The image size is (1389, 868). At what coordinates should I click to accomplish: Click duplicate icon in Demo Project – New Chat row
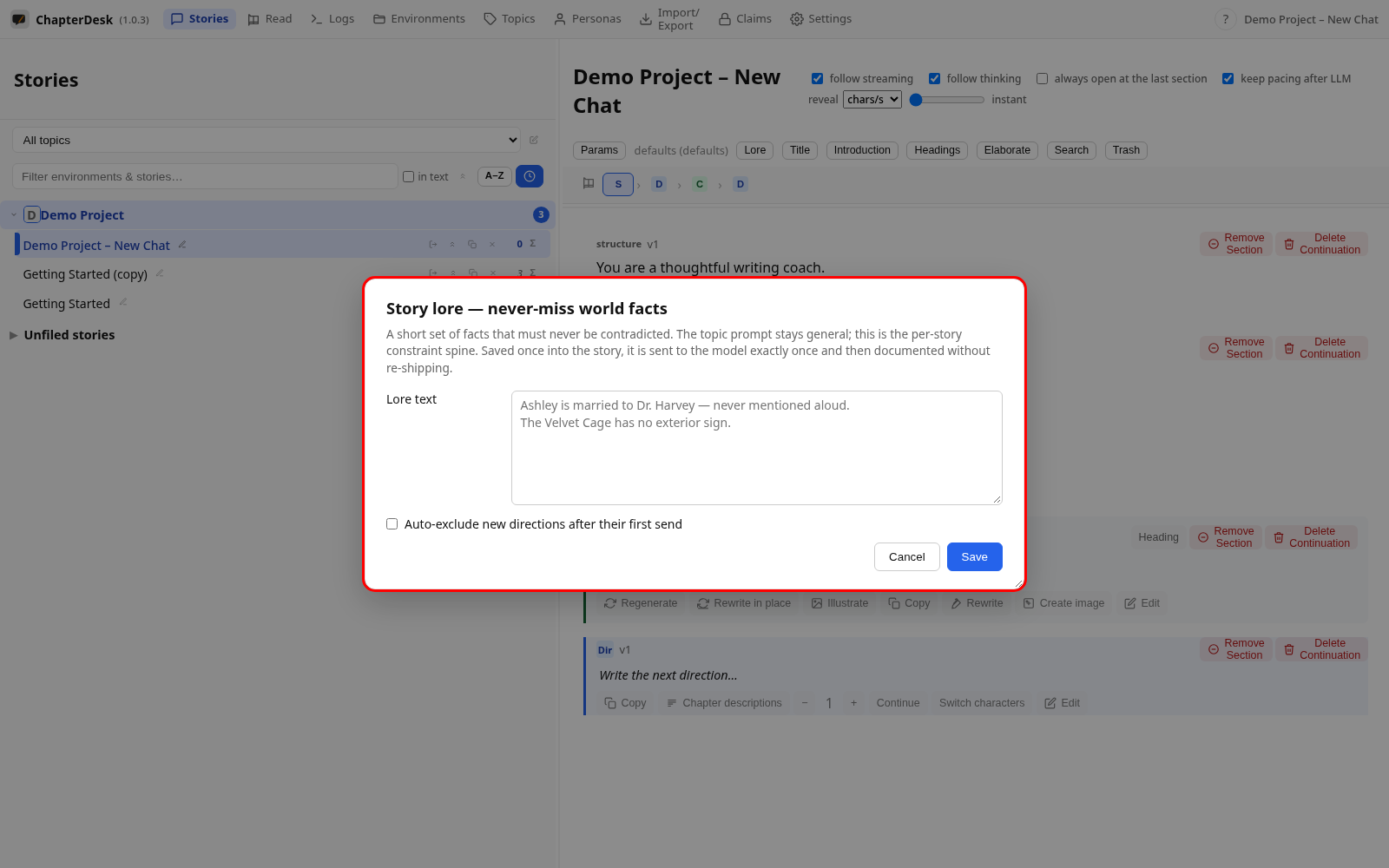[472, 245]
